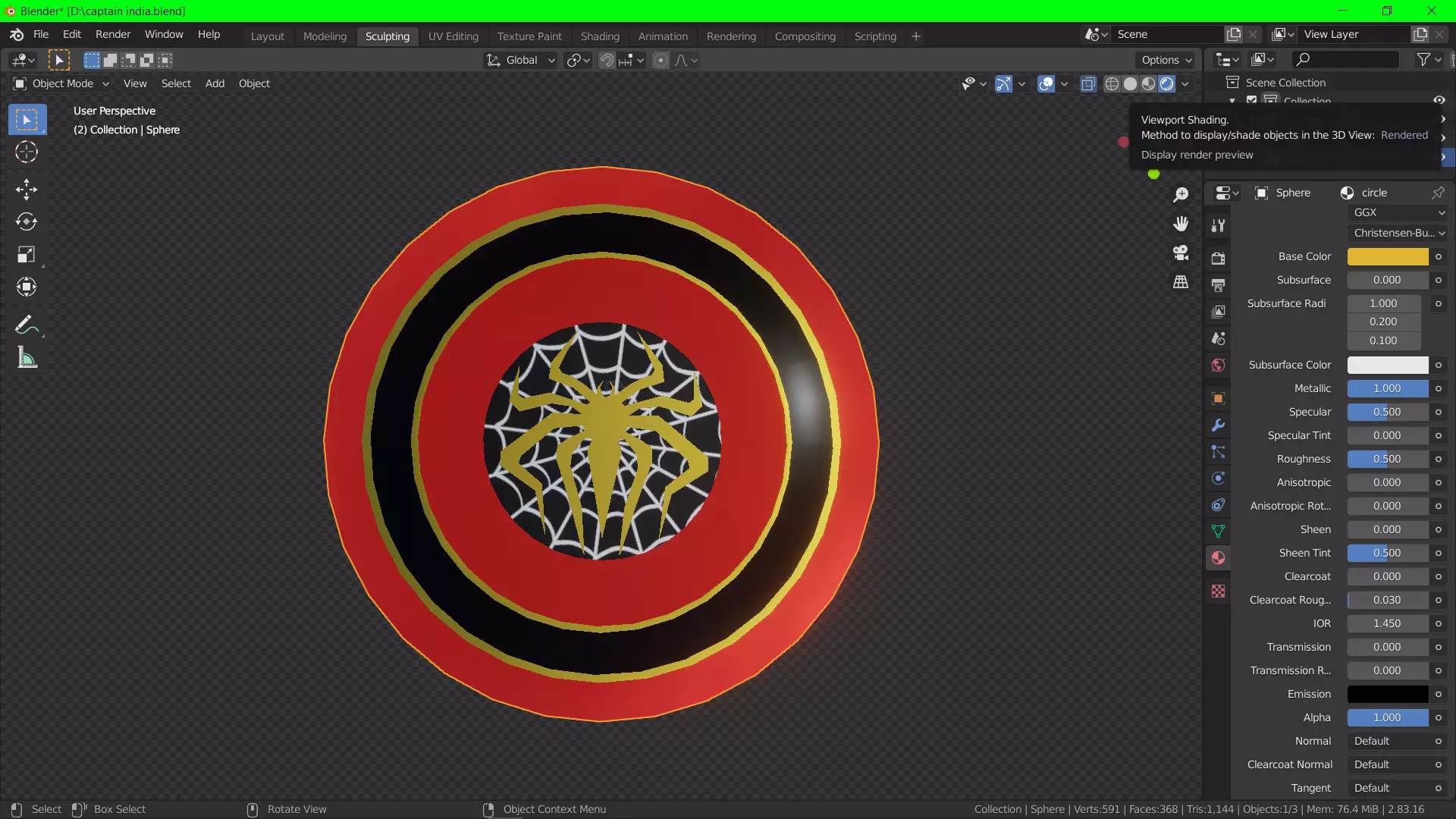The image size is (1456, 819).
Task: Select the Move tool
Action: click(x=27, y=190)
